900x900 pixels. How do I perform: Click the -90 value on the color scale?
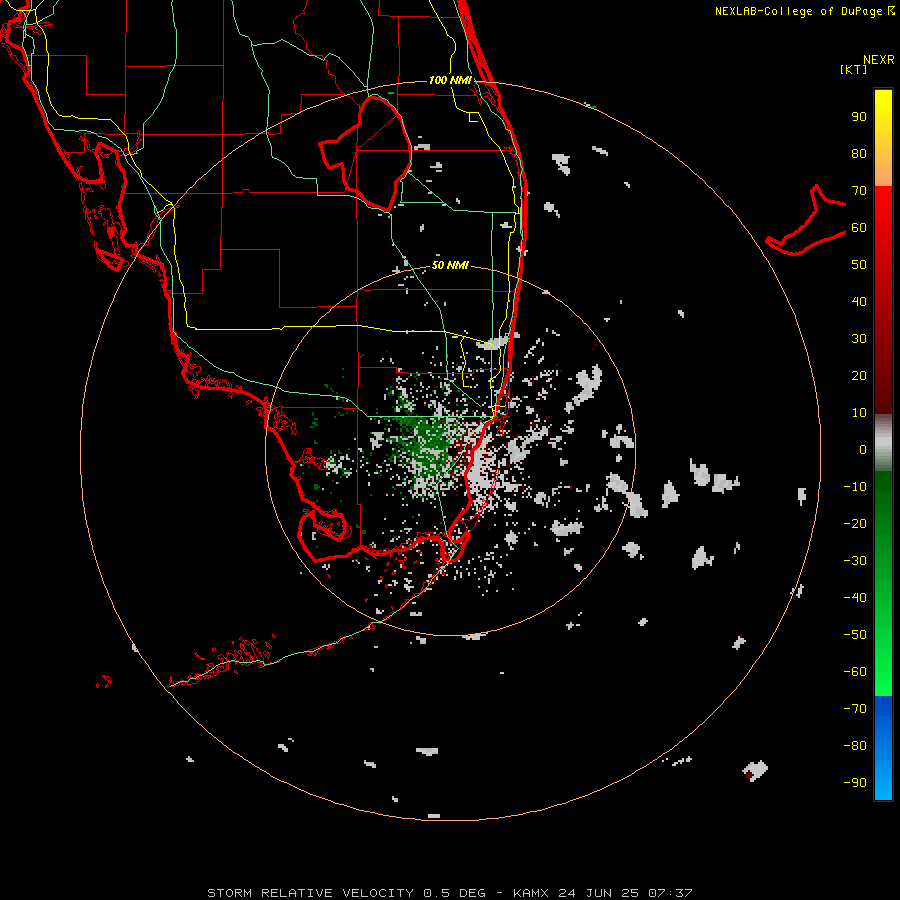point(855,783)
